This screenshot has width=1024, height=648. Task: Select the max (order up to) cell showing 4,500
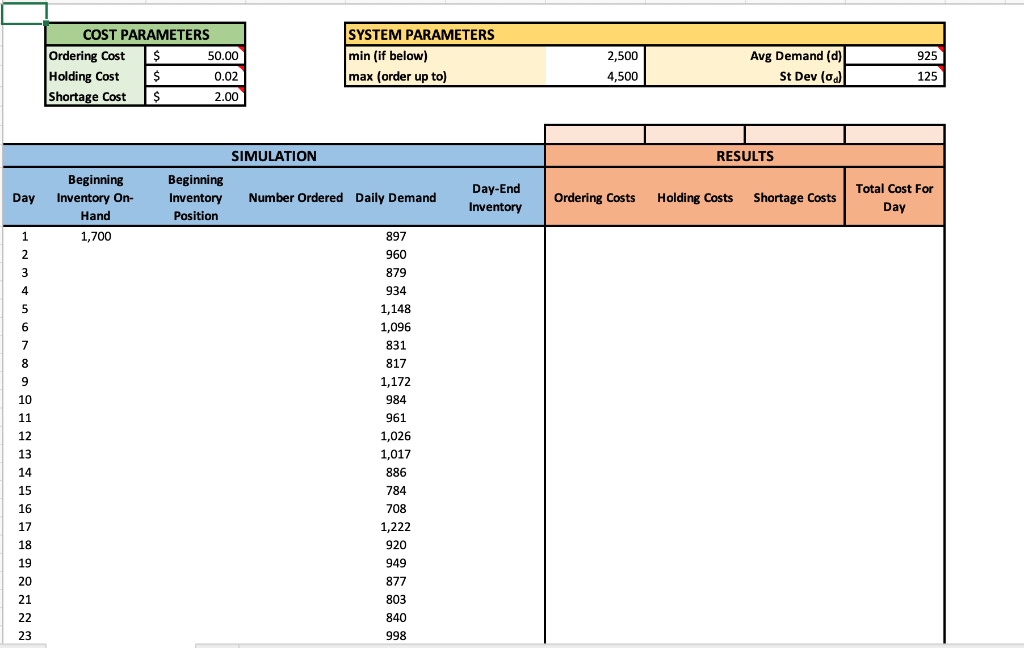click(x=596, y=76)
